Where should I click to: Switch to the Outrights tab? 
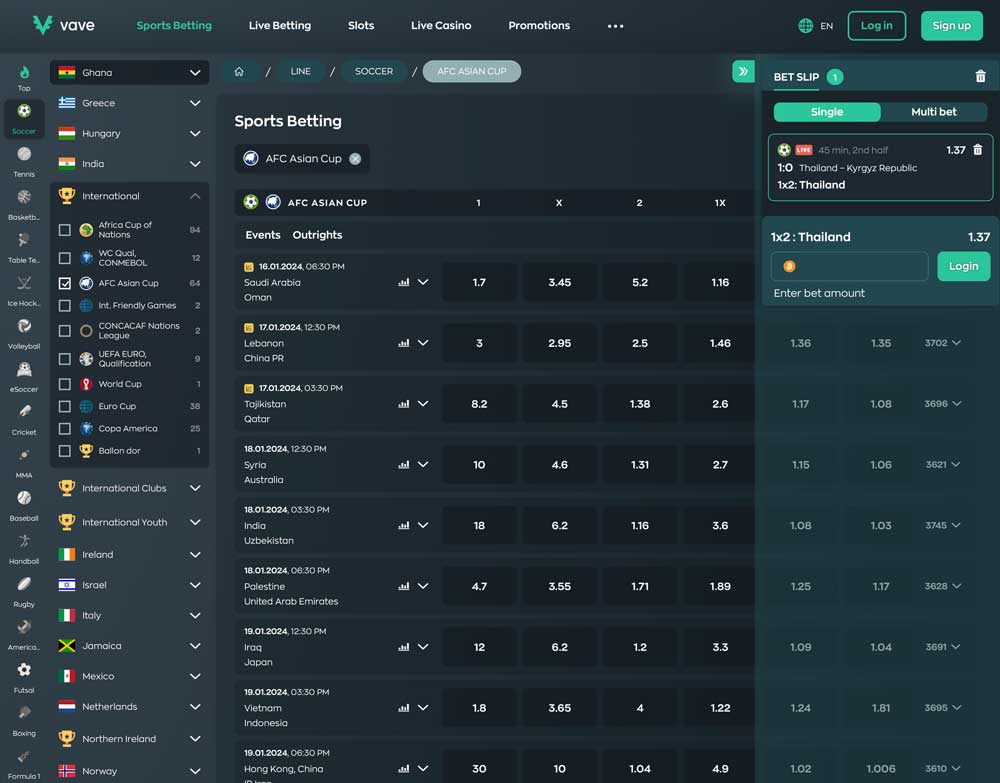click(317, 235)
